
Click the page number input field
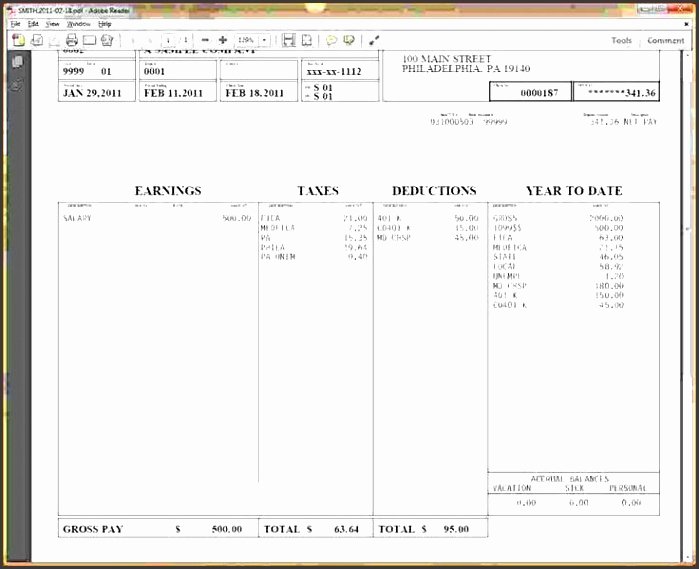click(169, 40)
